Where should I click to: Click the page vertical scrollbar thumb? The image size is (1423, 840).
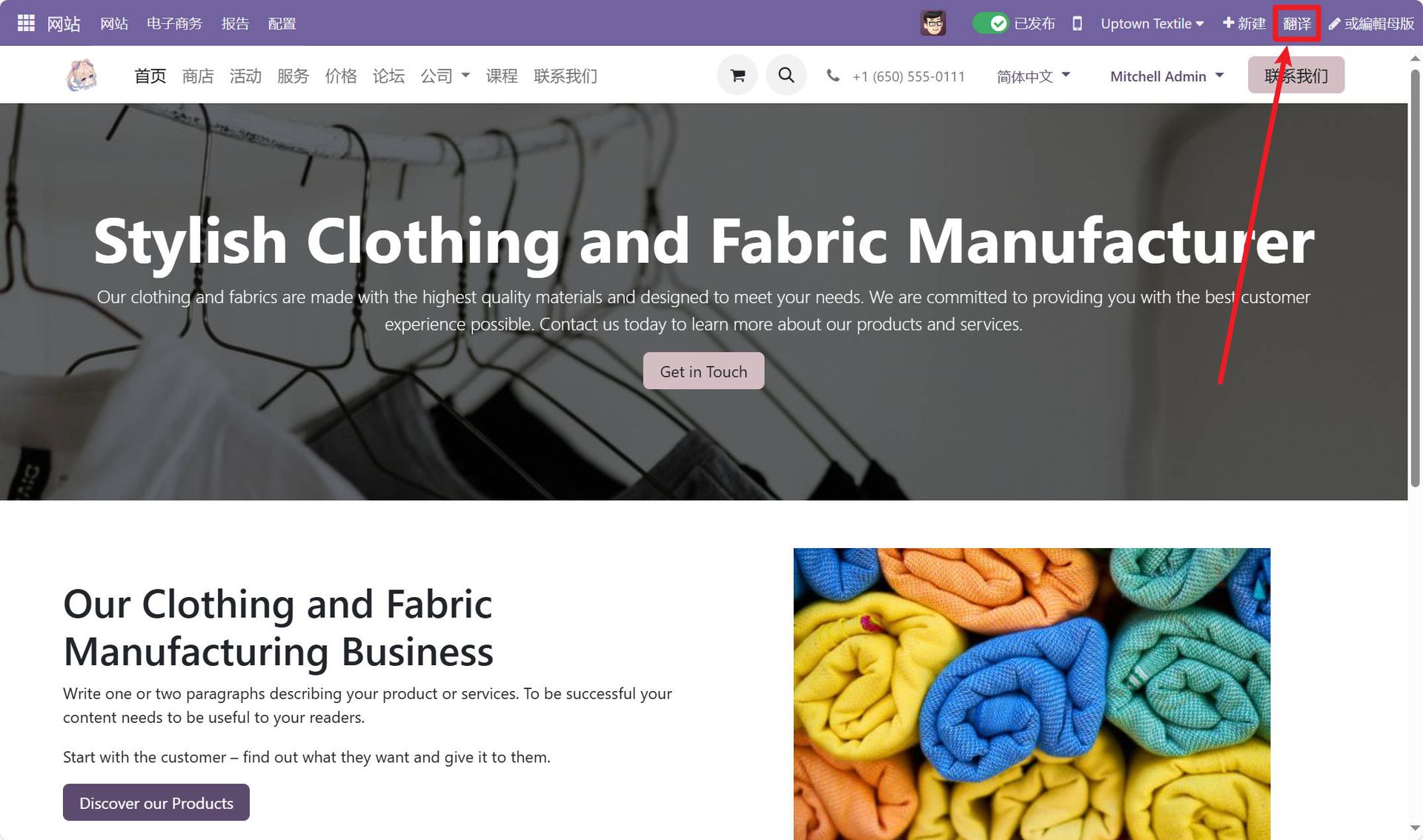(1415, 278)
